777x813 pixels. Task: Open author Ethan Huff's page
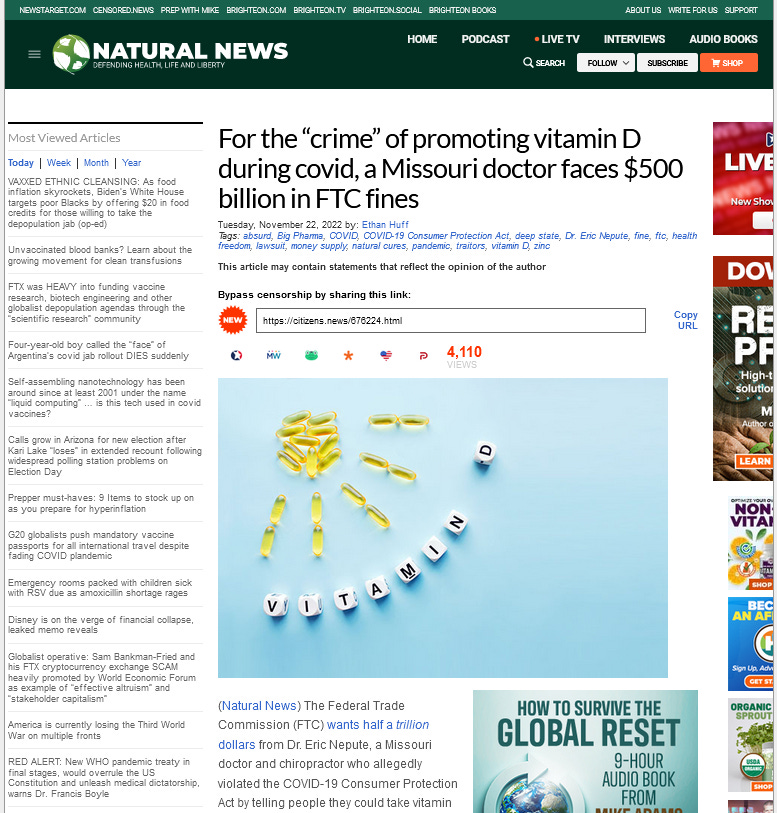385,225
